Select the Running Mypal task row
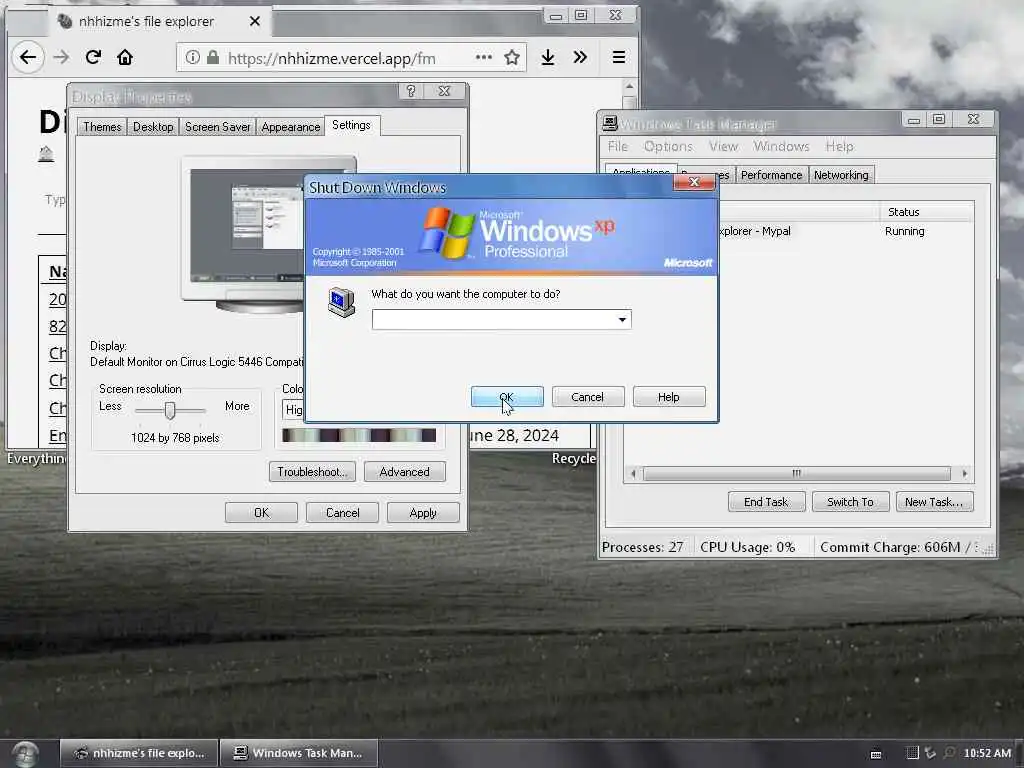 click(x=846, y=231)
